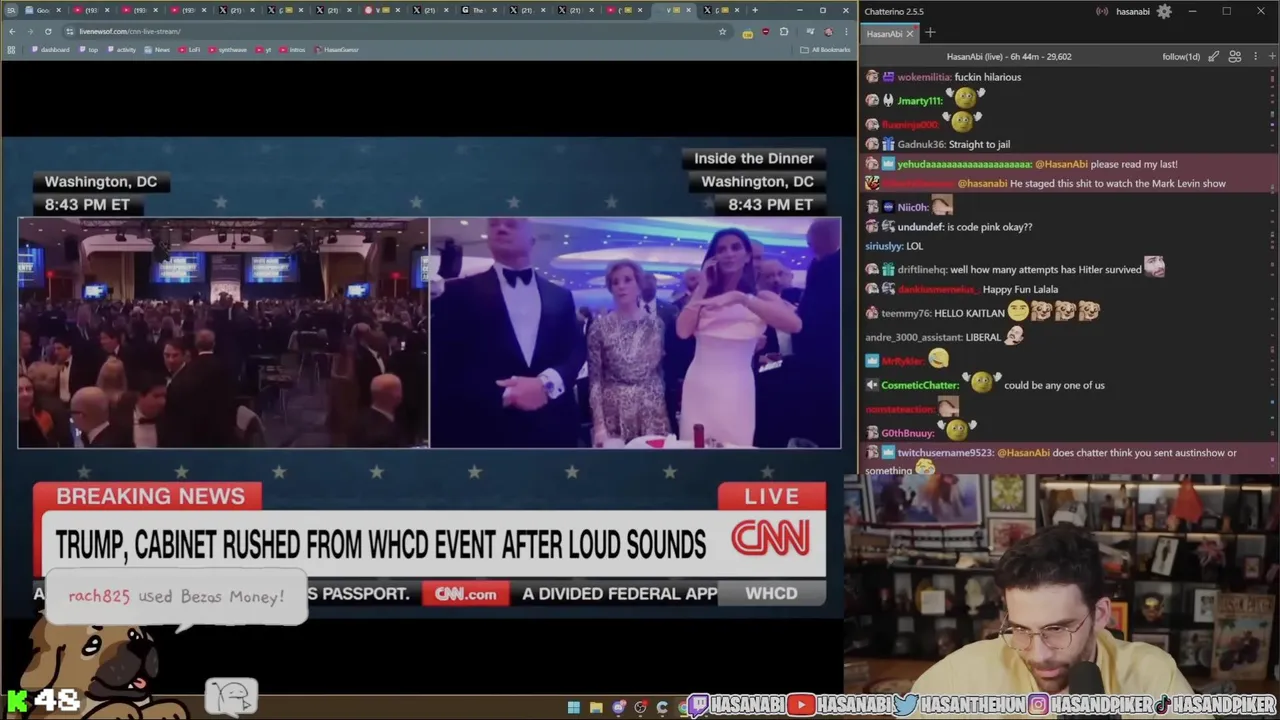
Task: Click username twitchusername9523 in chat
Action: (x=944, y=453)
